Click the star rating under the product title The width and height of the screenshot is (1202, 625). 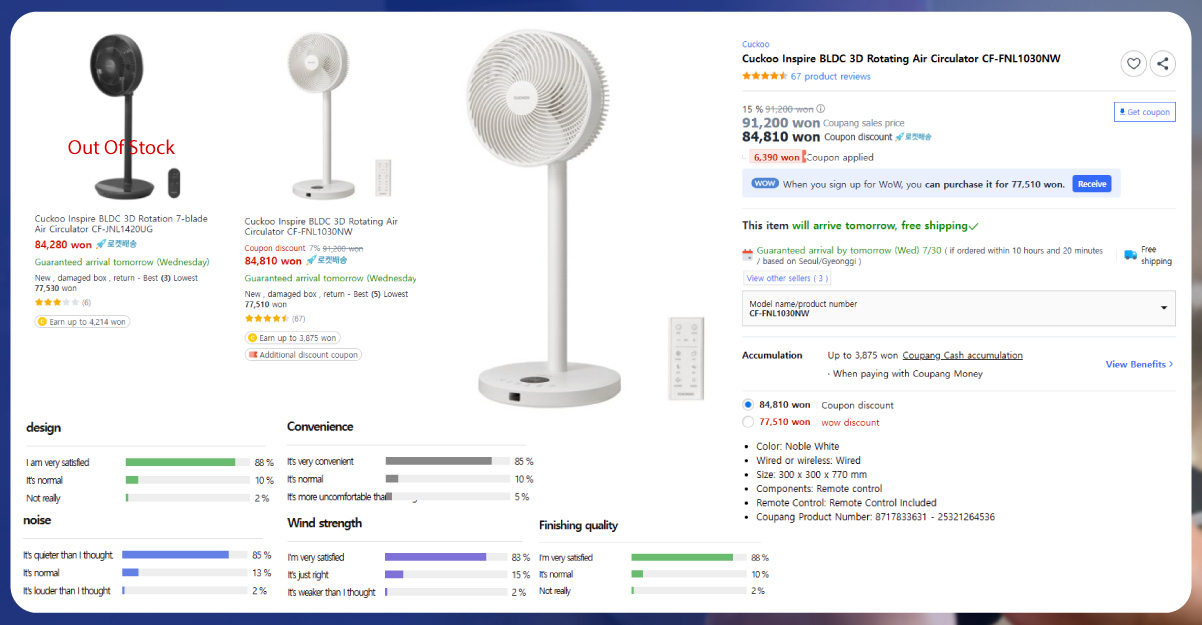coord(763,76)
